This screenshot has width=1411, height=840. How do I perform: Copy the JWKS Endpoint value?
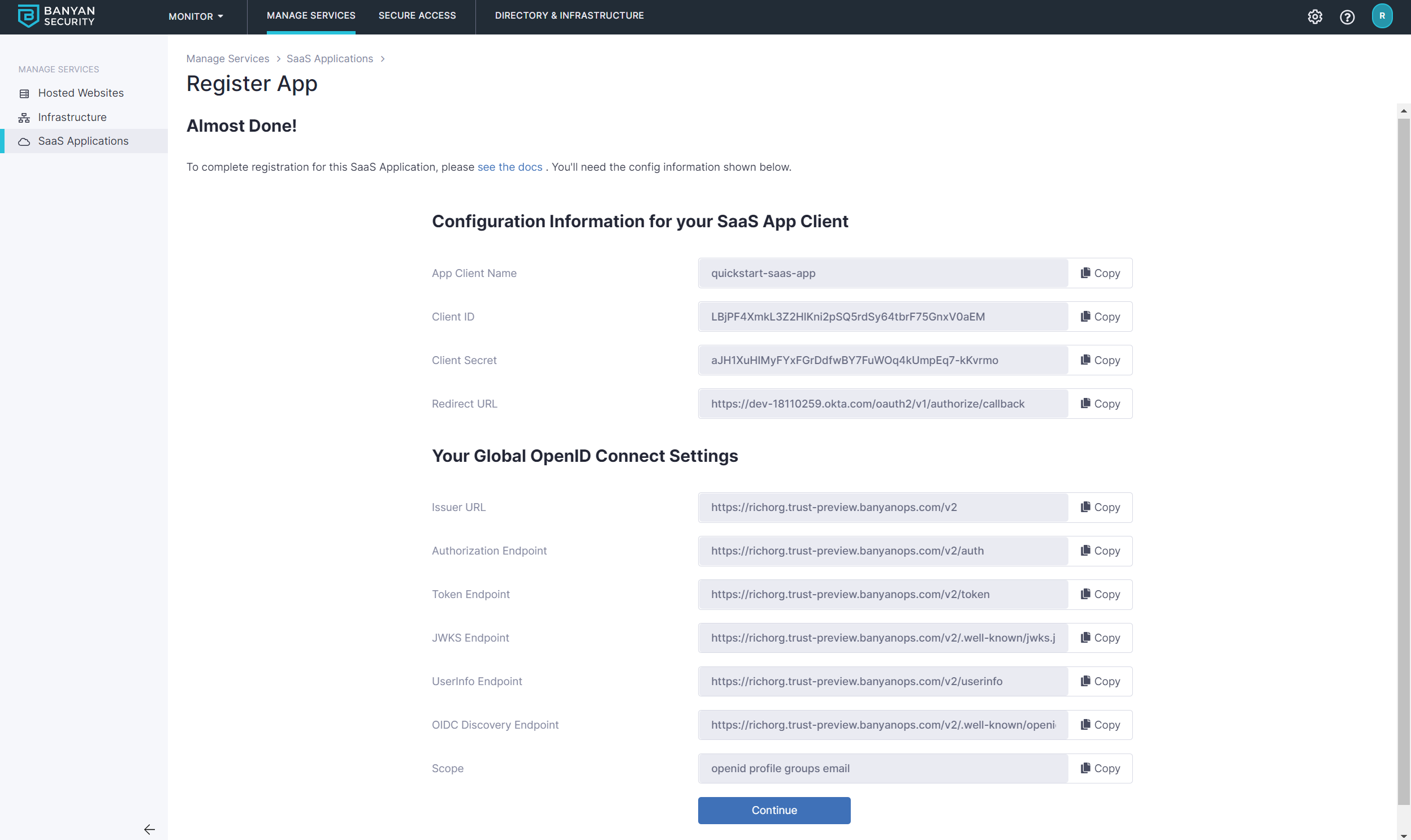1100,638
